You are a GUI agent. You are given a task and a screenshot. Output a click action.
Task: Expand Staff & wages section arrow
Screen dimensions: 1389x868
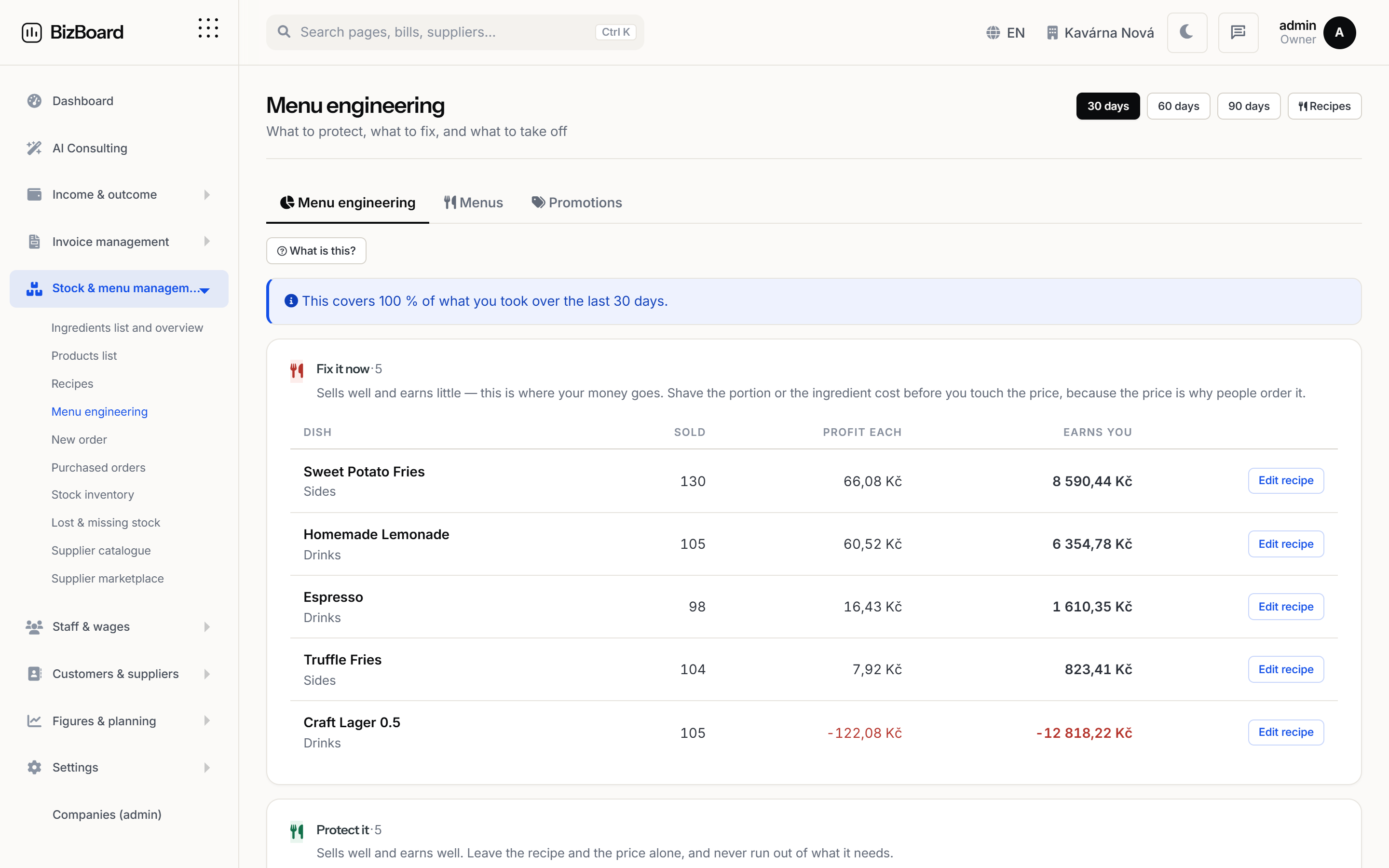click(x=206, y=627)
